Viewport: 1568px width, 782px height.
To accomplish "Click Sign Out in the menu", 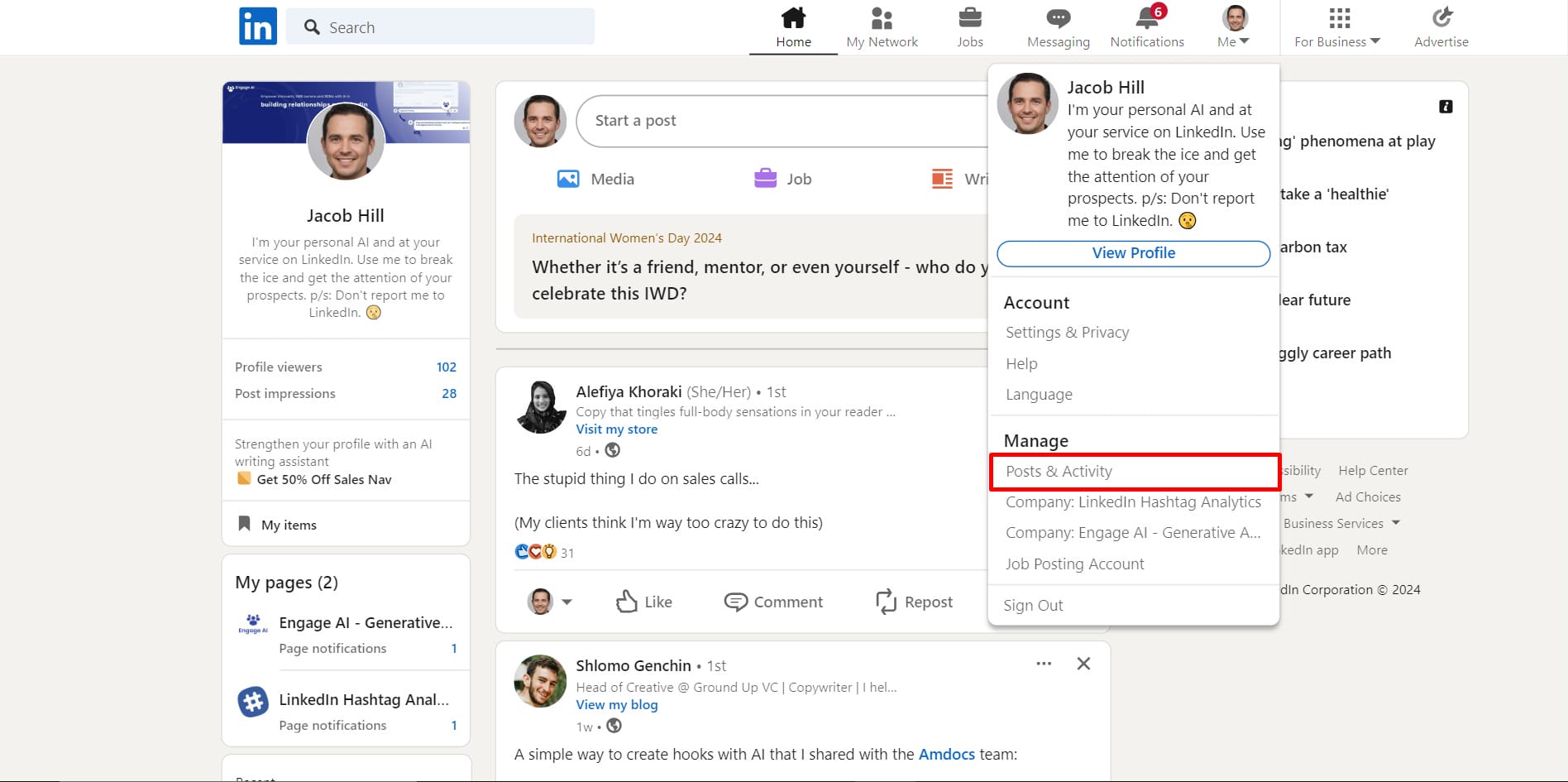I will click(1033, 605).
